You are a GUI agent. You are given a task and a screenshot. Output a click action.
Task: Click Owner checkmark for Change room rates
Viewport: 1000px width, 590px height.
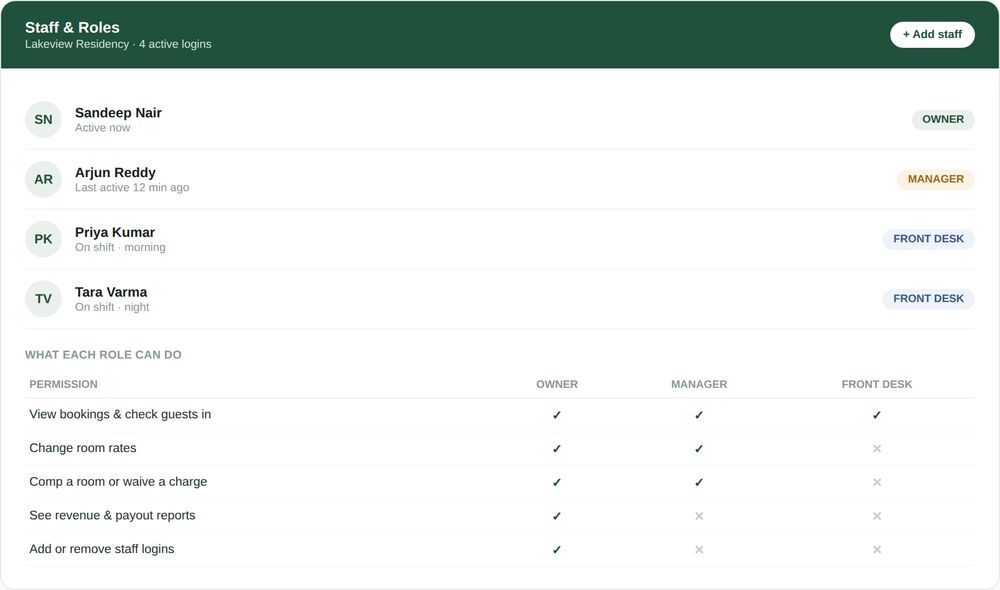click(x=557, y=449)
